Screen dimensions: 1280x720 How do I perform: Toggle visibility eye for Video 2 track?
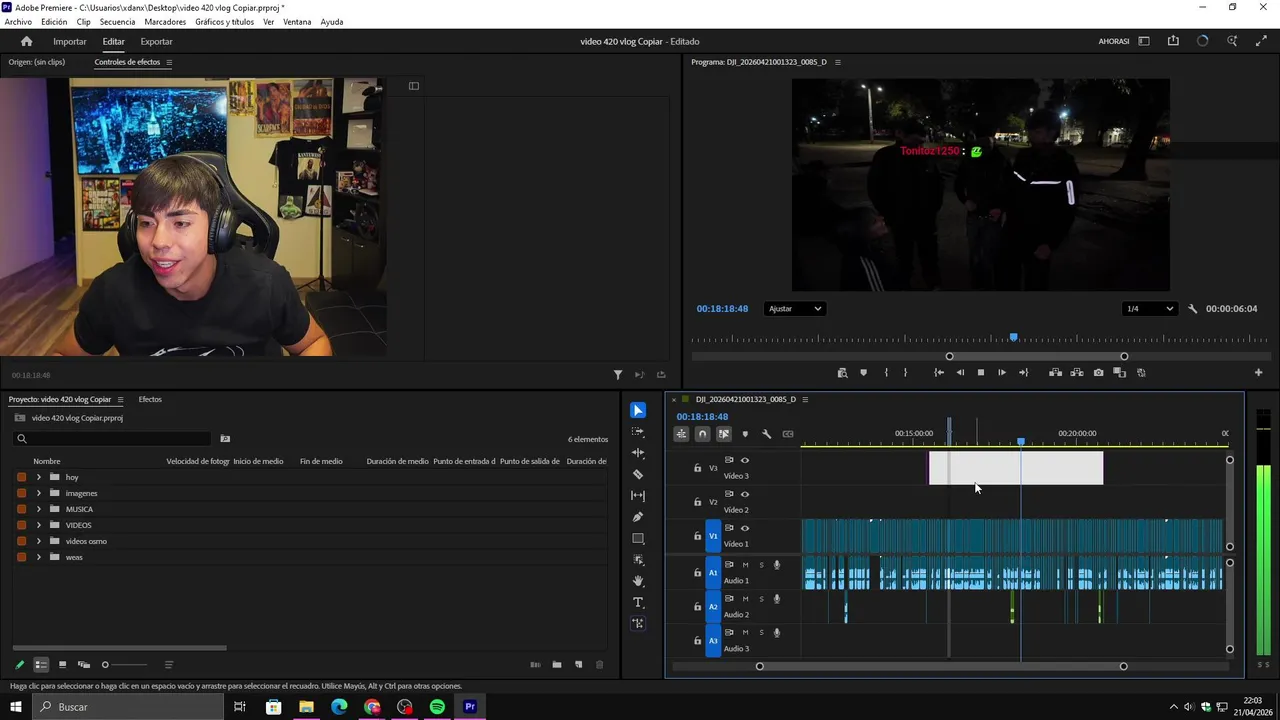(x=744, y=494)
